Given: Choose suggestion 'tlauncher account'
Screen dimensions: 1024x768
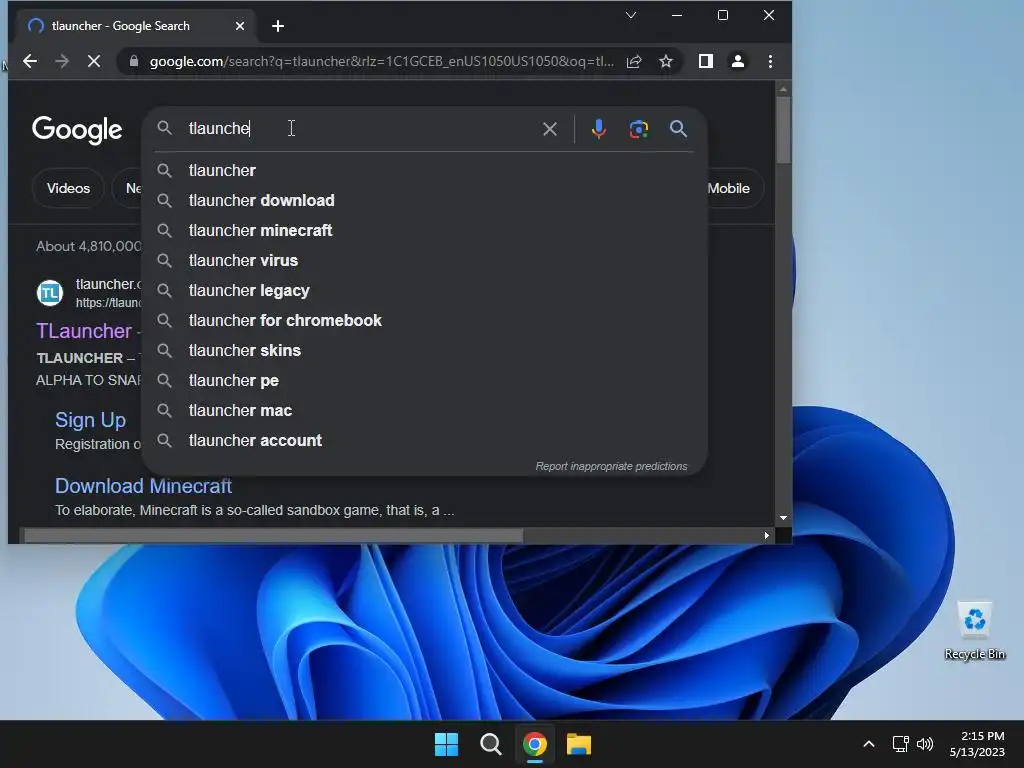Looking at the screenshot, I should (x=424, y=441).
